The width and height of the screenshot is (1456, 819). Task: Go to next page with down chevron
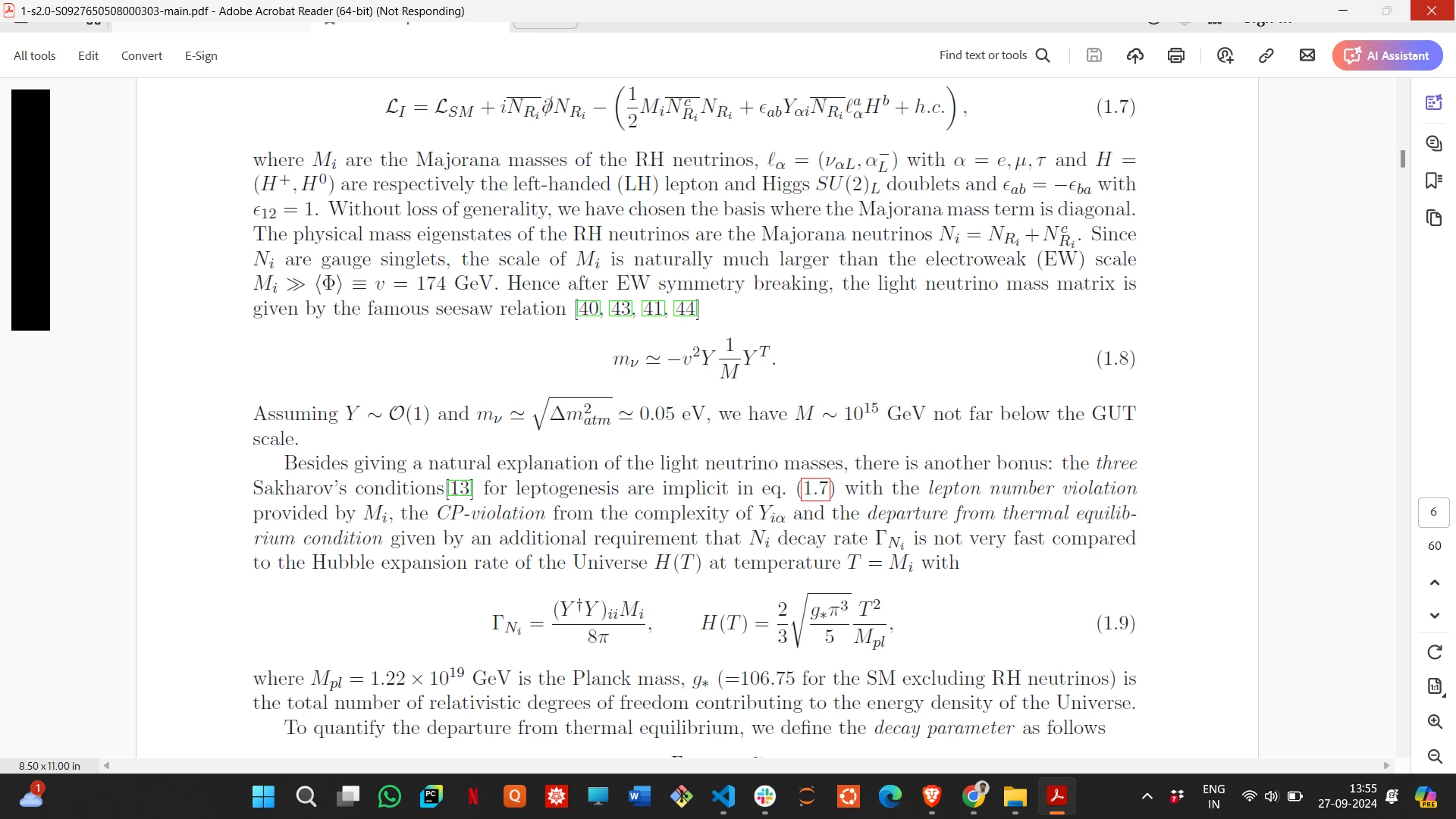coord(1434,615)
